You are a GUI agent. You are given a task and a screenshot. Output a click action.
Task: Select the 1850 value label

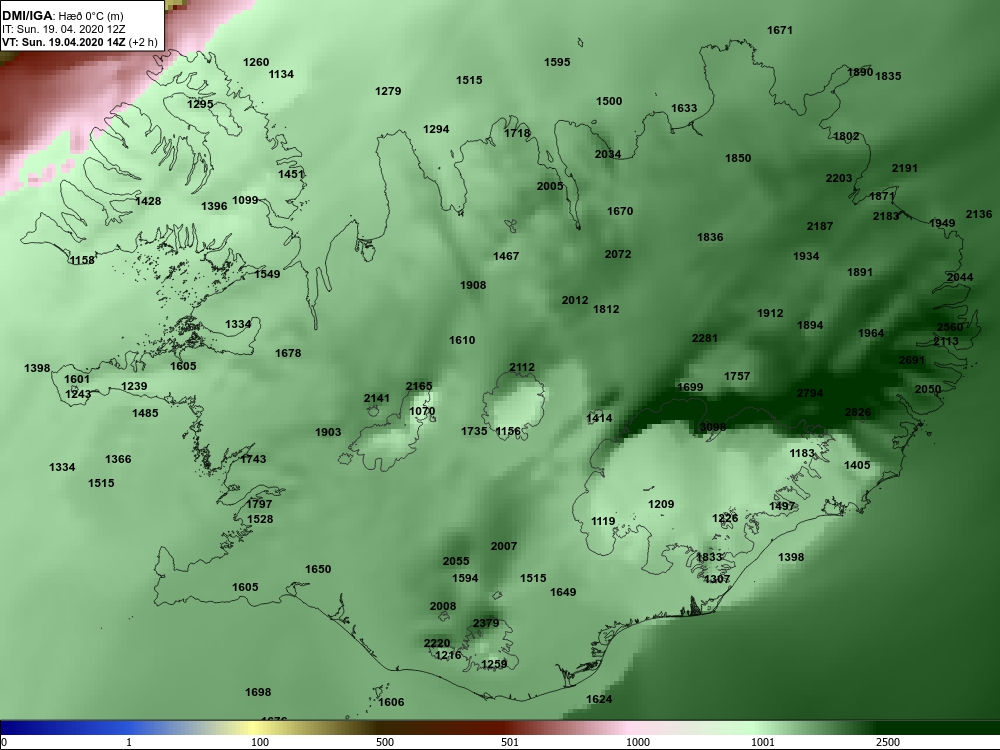click(738, 158)
